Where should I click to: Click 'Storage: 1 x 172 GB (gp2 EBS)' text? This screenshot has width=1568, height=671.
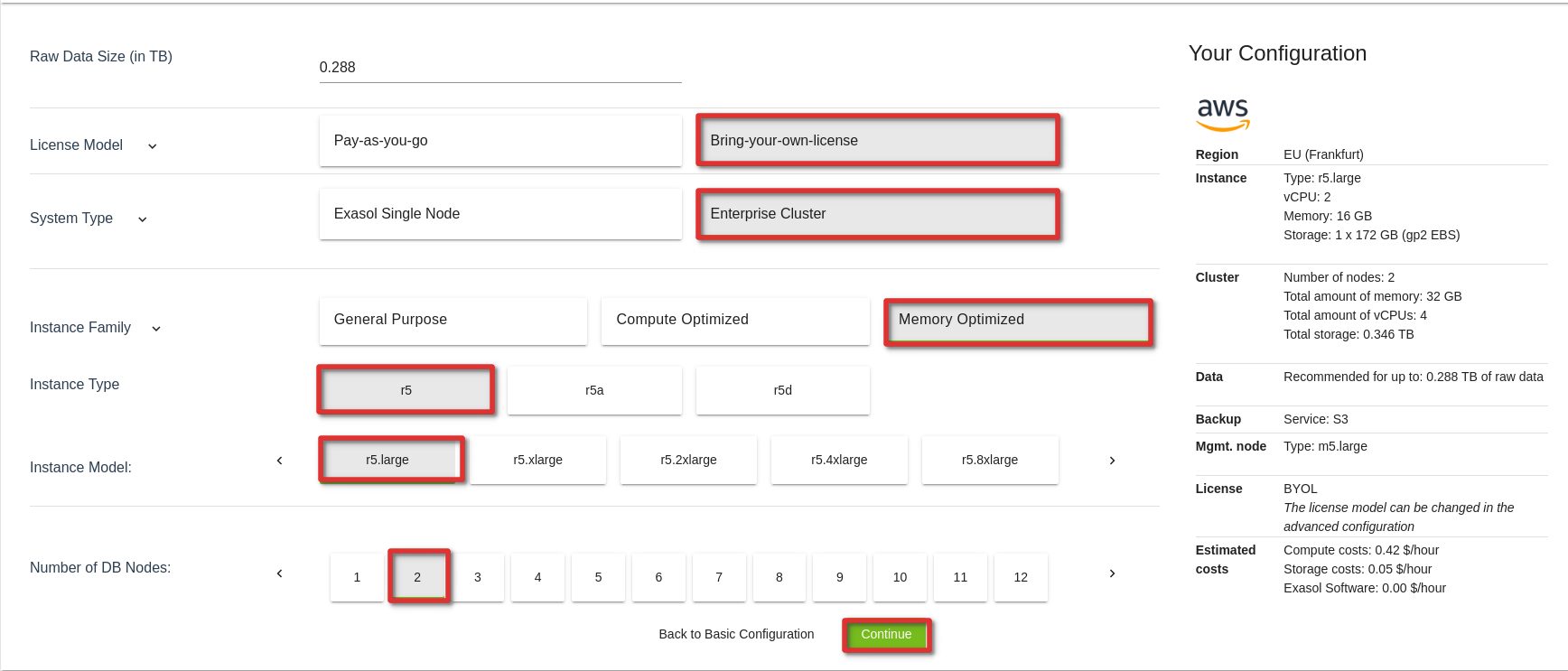[1371, 235]
